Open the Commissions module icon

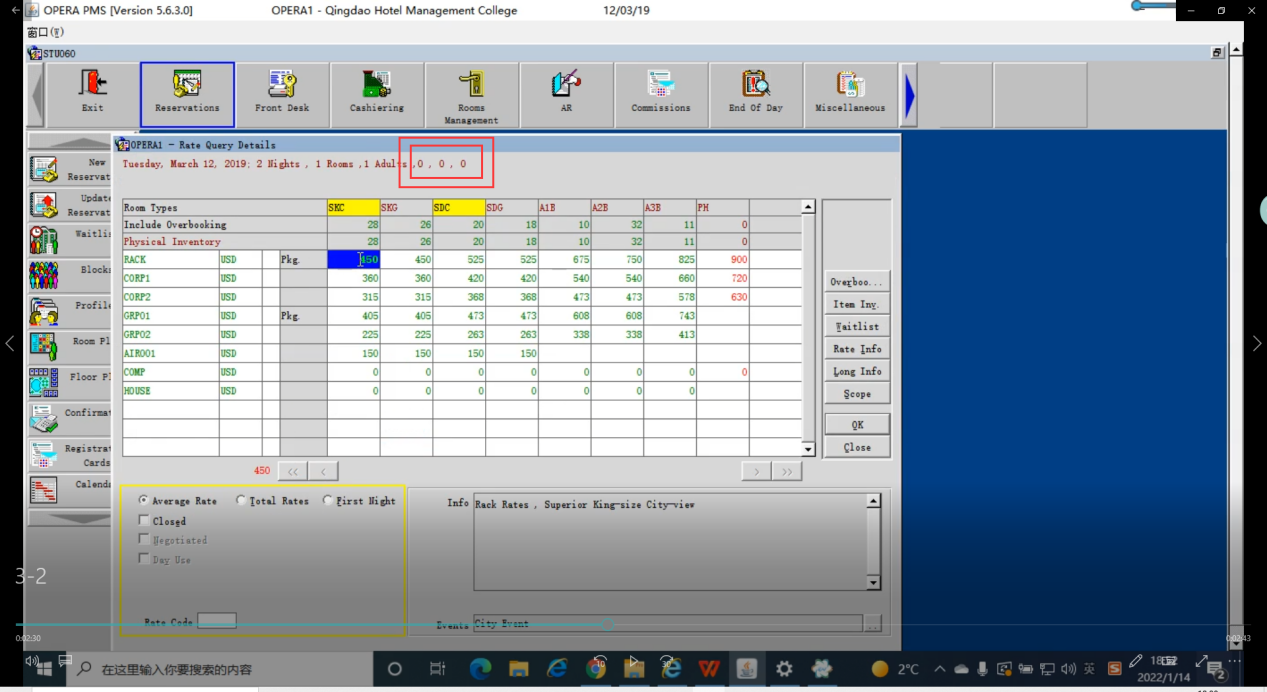click(660, 90)
